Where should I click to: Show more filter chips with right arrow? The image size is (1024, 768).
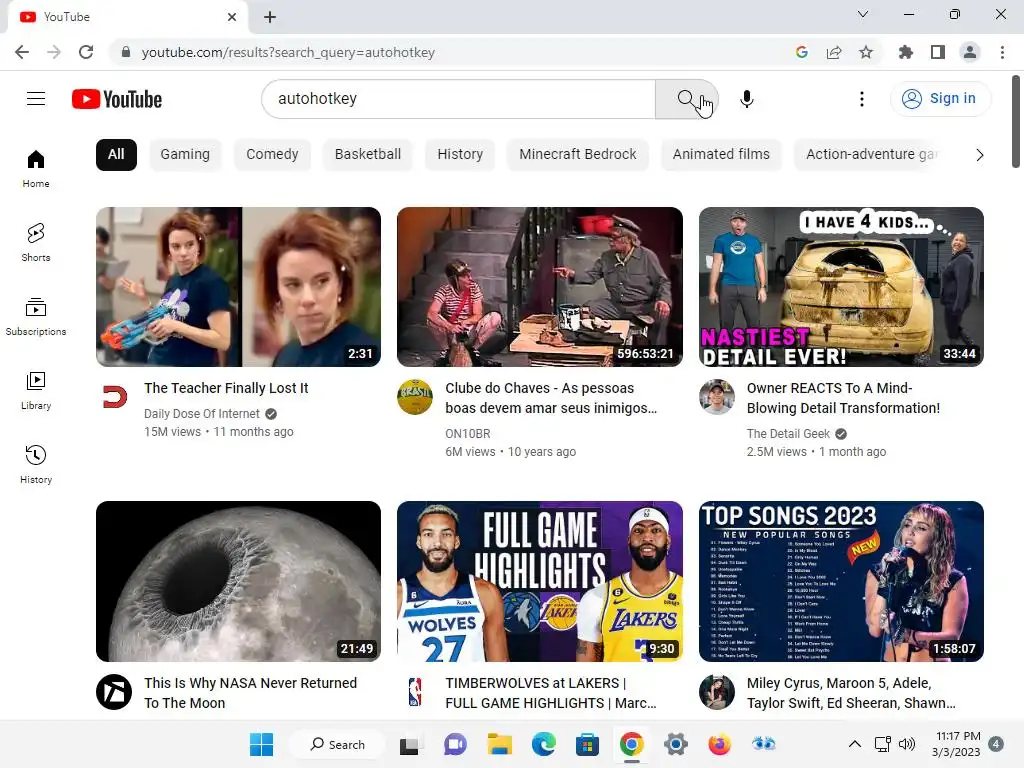[x=979, y=155]
